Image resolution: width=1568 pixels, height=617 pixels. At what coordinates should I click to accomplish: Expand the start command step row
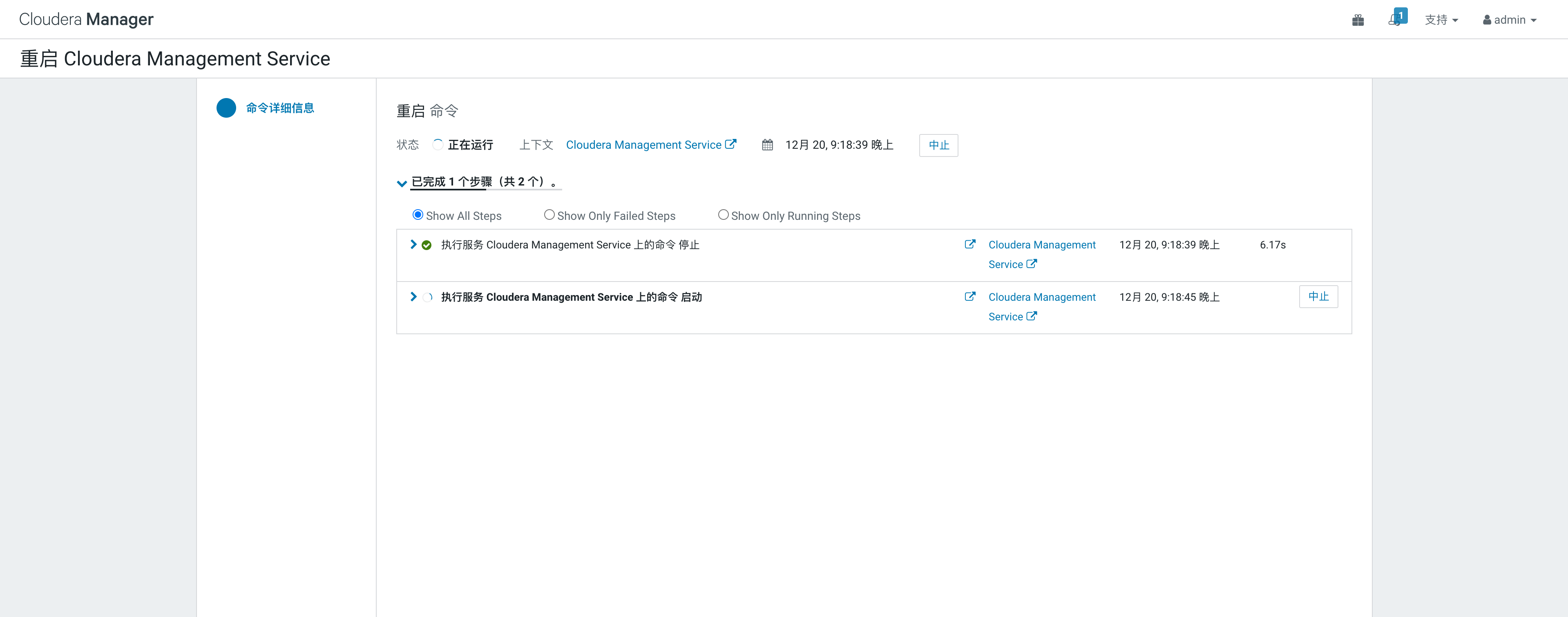coord(413,297)
